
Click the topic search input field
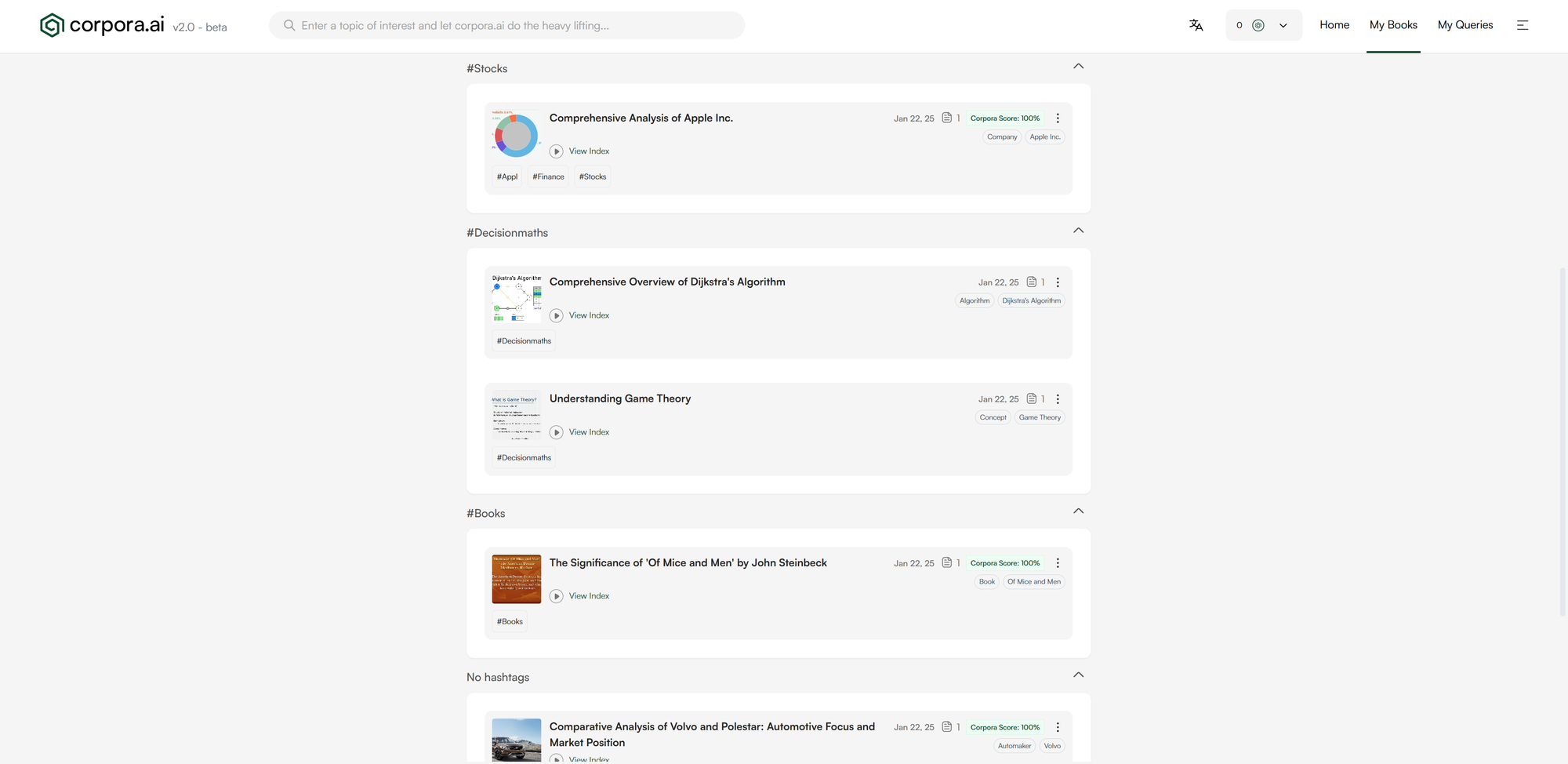tap(517, 26)
